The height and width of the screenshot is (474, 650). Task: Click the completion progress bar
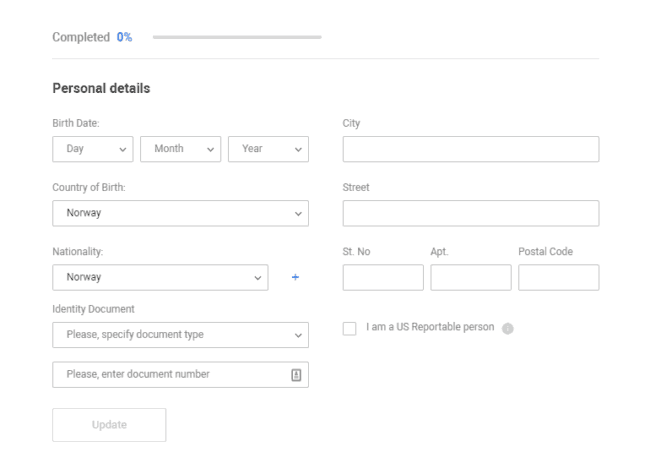pyautogui.click(x=237, y=37)
